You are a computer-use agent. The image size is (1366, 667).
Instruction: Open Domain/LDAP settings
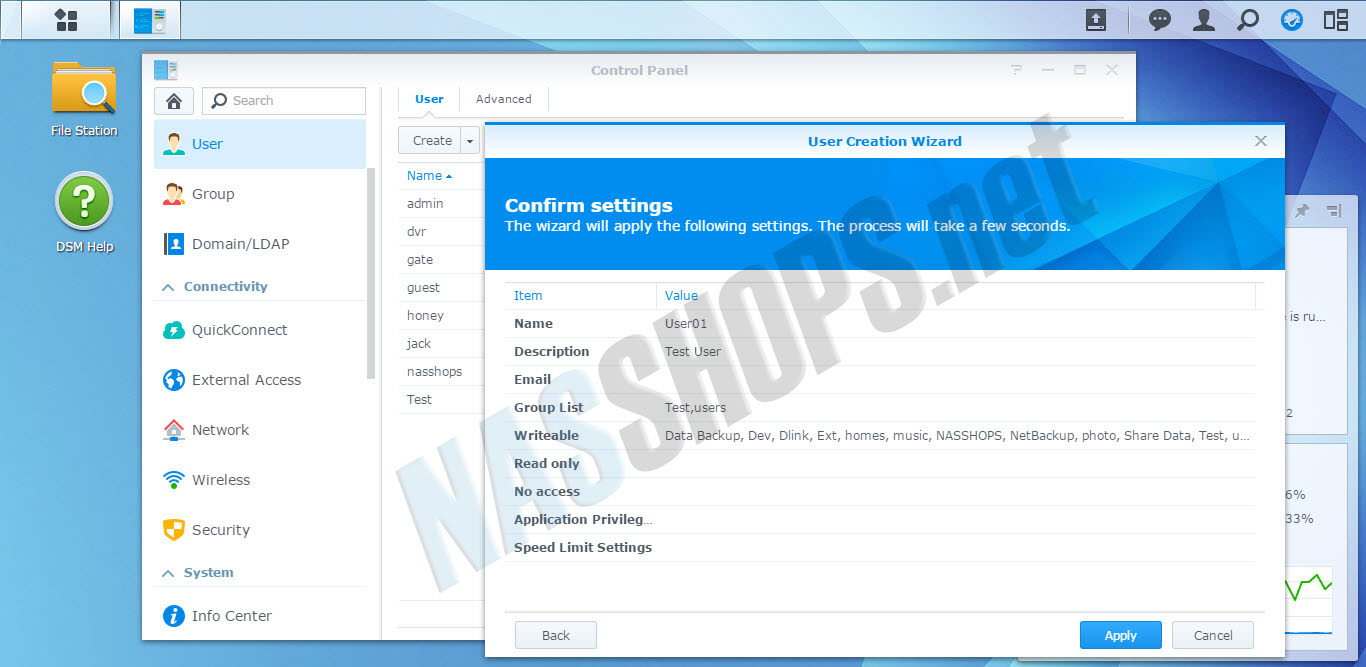[260, 244]
